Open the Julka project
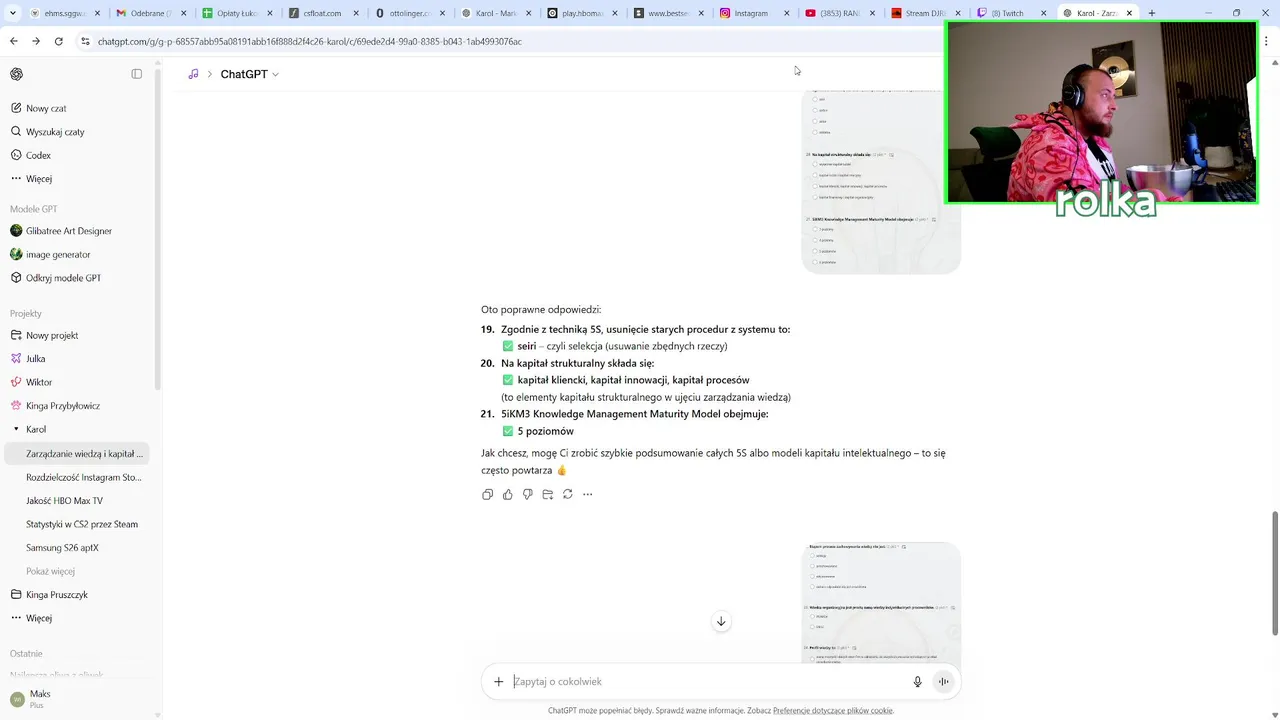Viewport: 1280px width, 720px height. click(x=75, y=359)
